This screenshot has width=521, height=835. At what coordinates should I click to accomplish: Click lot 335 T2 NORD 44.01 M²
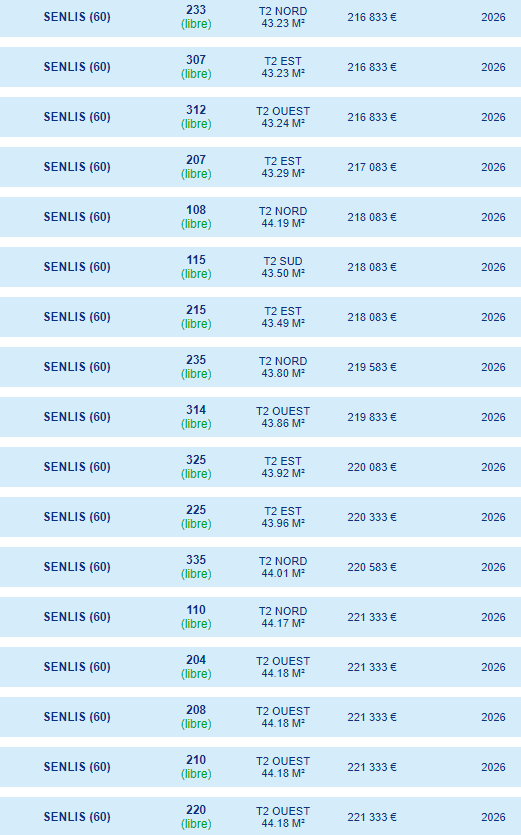click(260, 567)
